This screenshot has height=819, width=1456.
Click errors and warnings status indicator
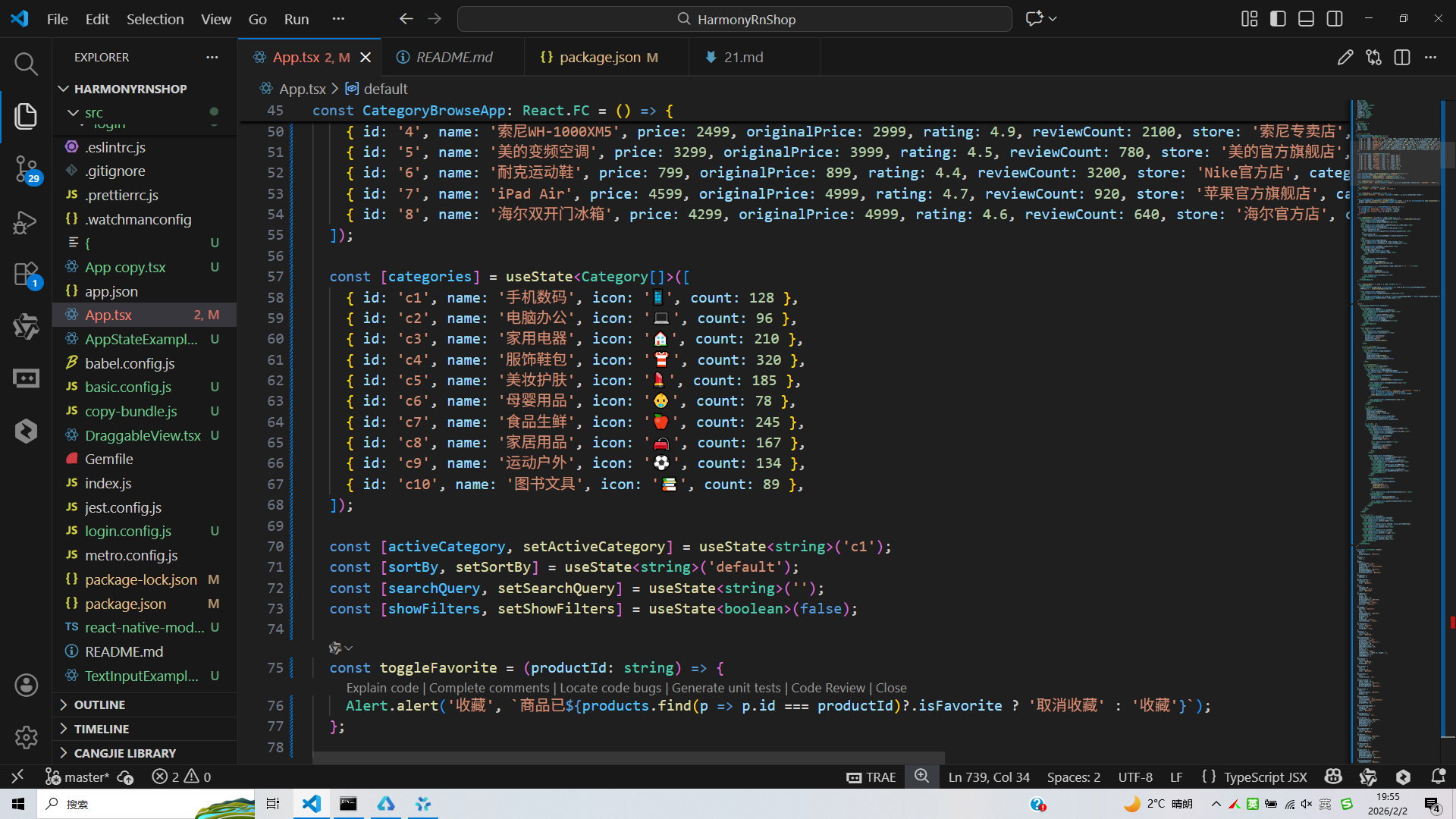pyautogui.click(x=181, y=777)
